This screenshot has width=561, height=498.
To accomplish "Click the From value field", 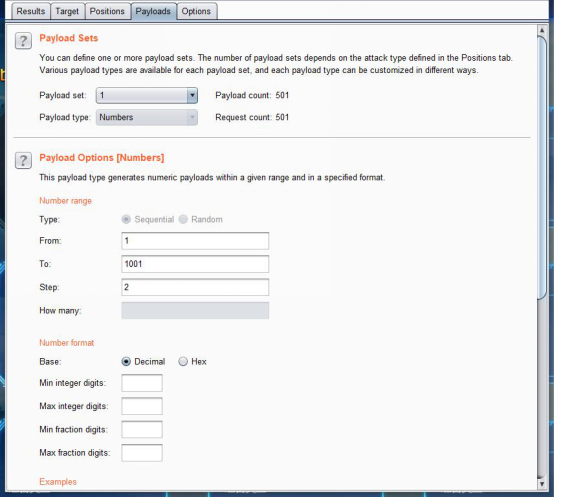I will (x=195, y=241).
